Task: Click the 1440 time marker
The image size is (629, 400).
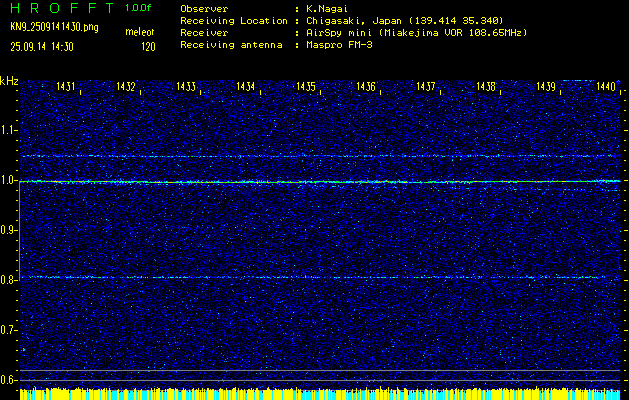Action: click(606, 86)
